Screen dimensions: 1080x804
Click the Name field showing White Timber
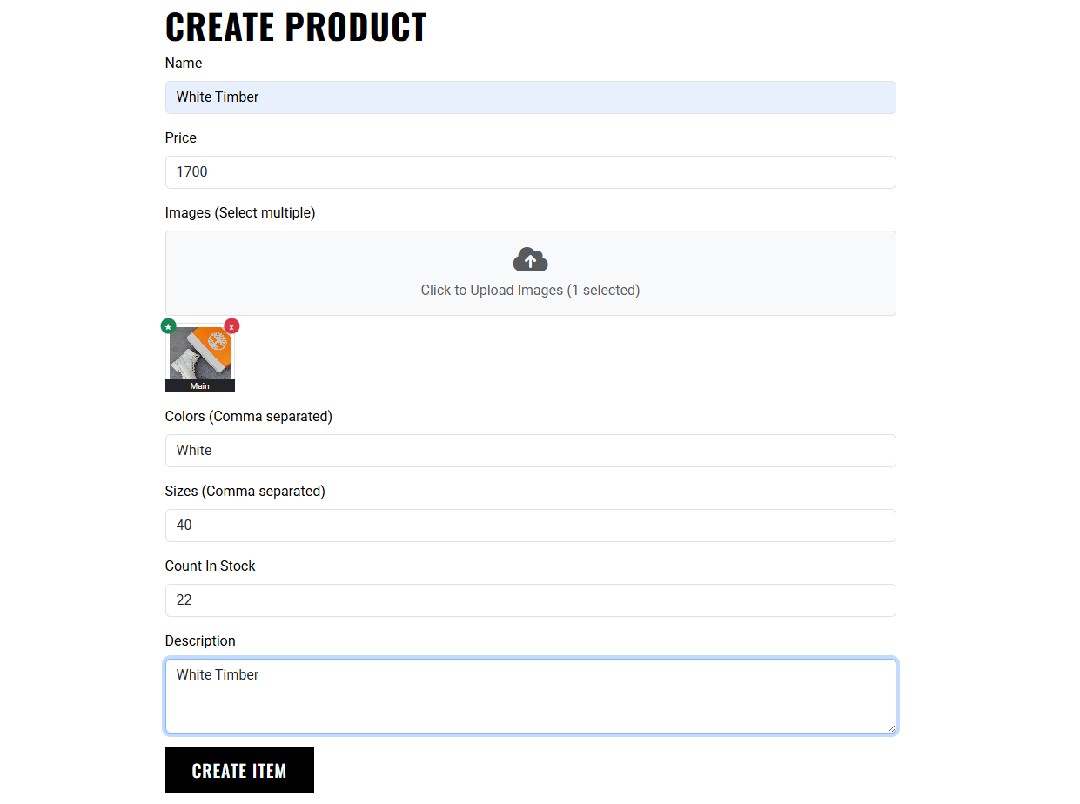pyautogui.click(x=529, y=97)
